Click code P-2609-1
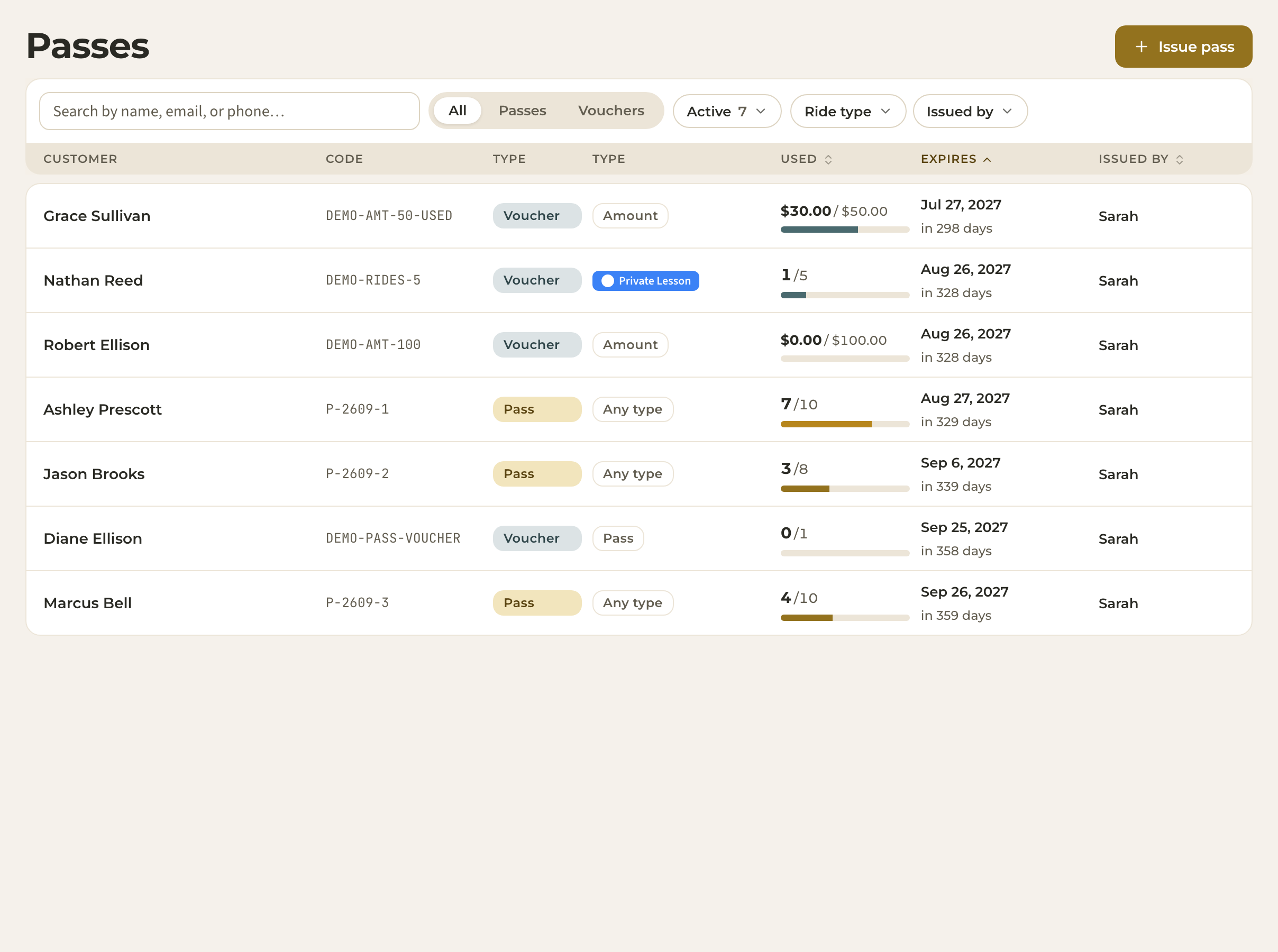1278x952 pixels. pos(357,410)
